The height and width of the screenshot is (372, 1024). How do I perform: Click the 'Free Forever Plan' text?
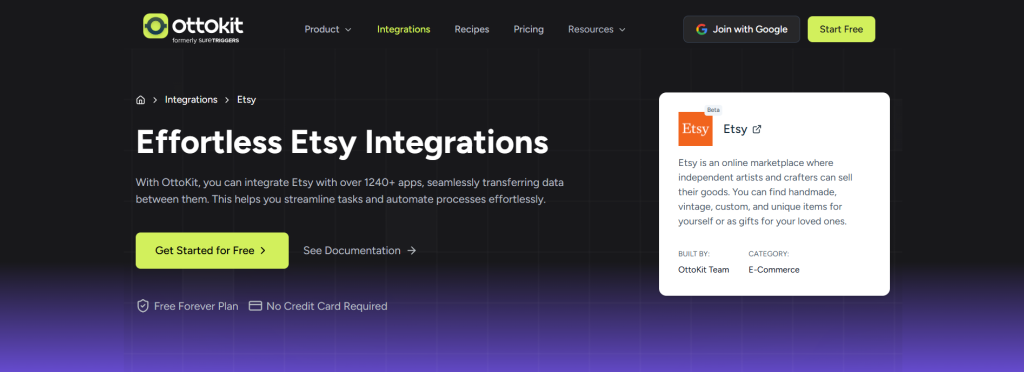tap(196, 306)
